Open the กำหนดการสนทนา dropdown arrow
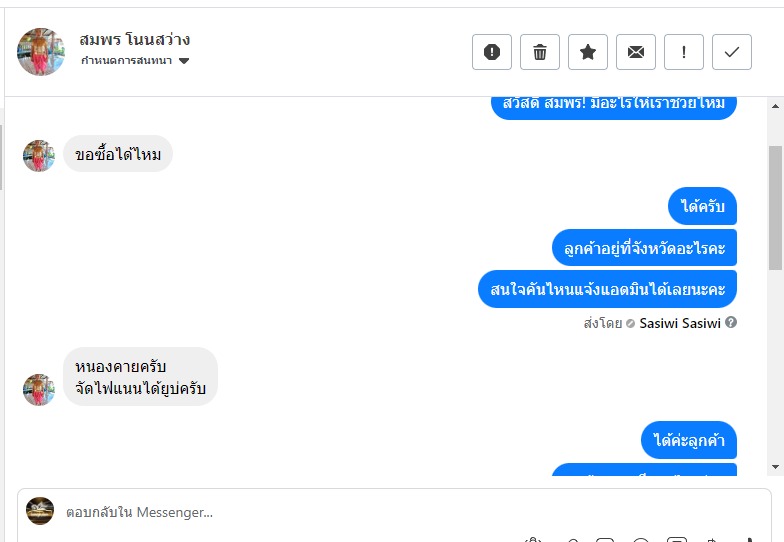 tap(184, 61)
